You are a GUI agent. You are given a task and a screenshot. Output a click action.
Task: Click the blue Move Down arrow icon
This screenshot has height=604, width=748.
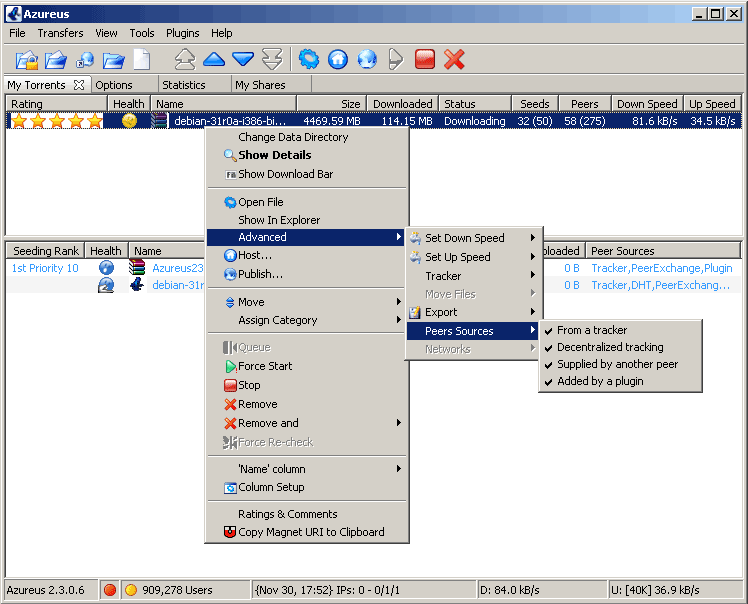click(243, 59)
